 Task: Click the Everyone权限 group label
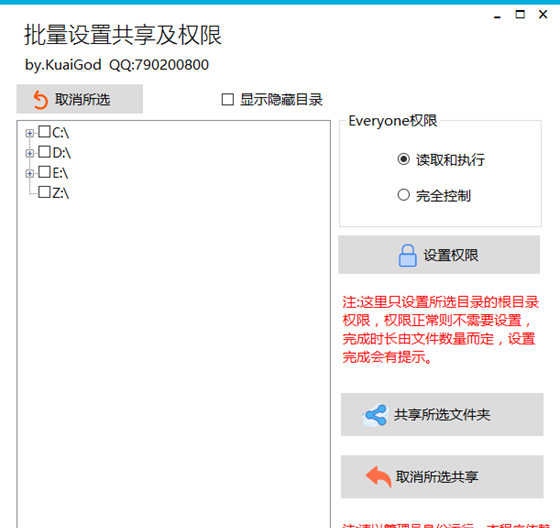(392, 121)
